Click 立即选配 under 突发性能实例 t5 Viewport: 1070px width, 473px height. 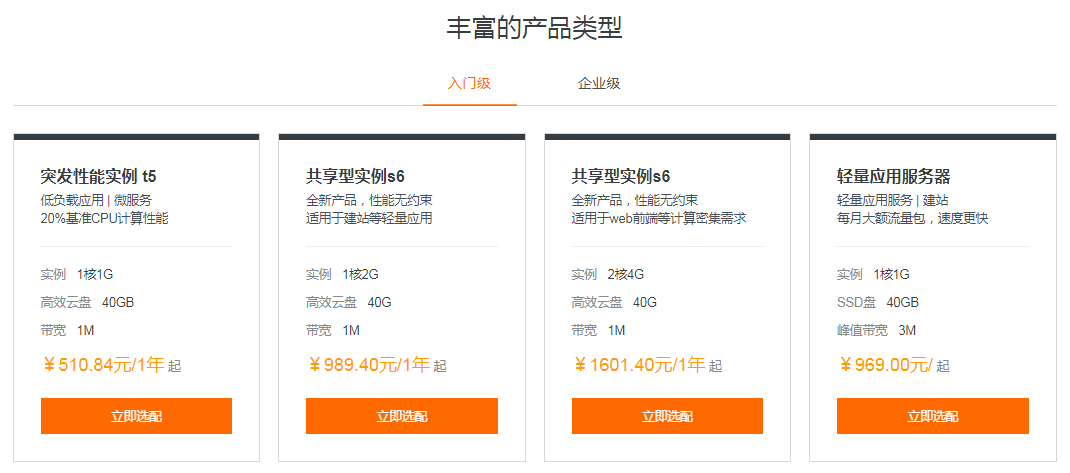pyautogui.click(x=136, y=416)
